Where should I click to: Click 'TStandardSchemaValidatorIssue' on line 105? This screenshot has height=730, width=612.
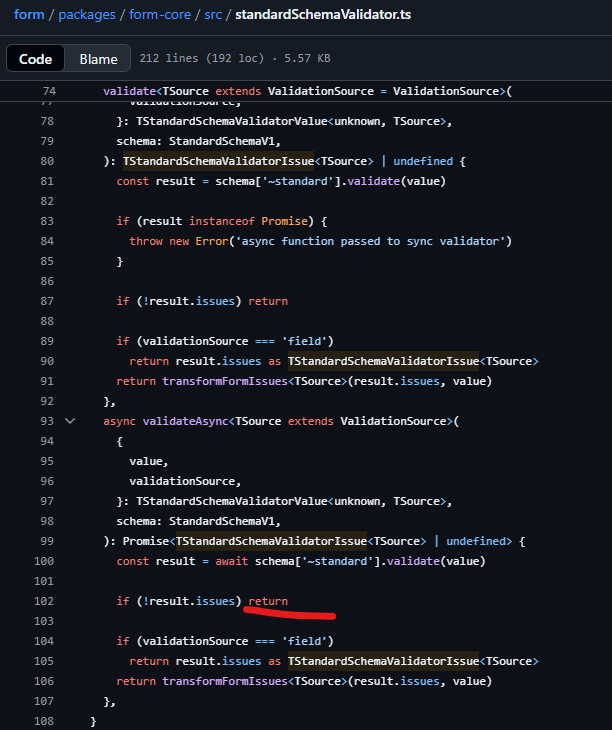[x=383, y=661]
